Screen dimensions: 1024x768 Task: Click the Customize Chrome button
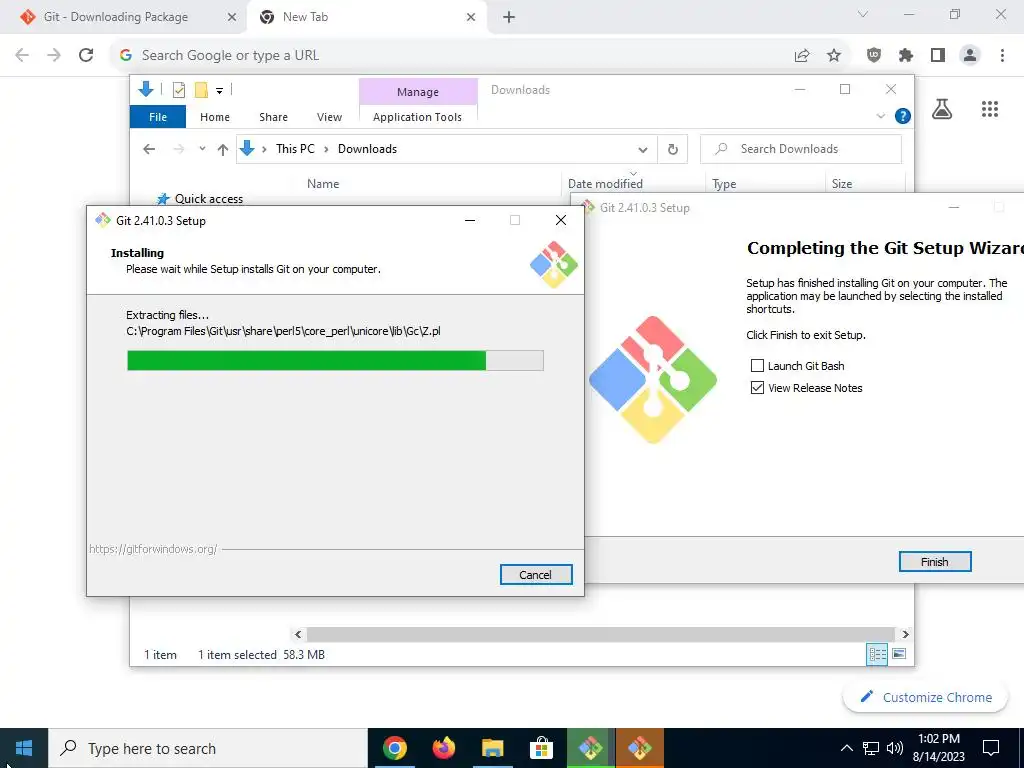(x=927, y=697)
